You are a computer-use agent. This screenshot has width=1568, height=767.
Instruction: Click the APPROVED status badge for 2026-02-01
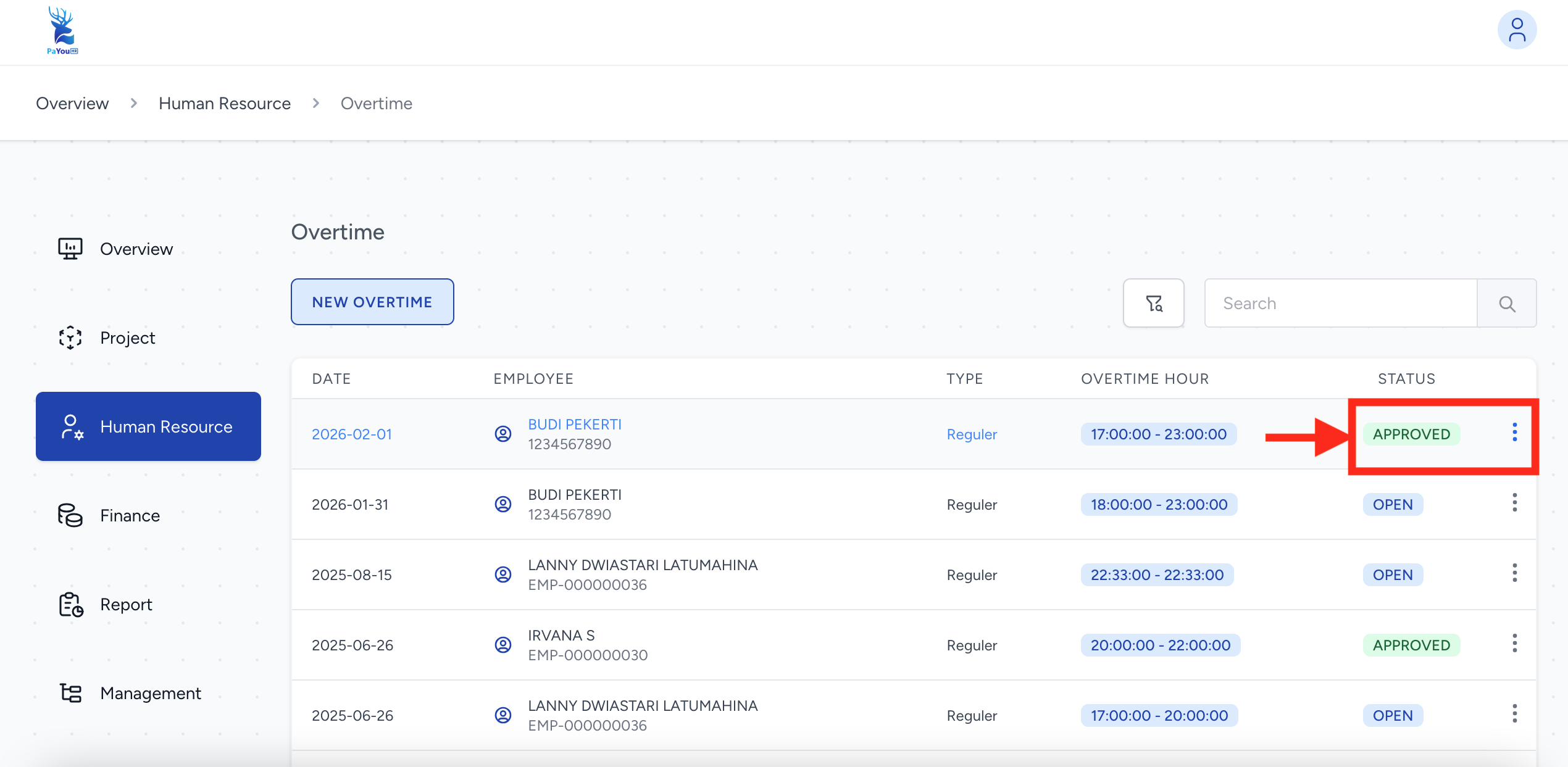[1411, 434]
